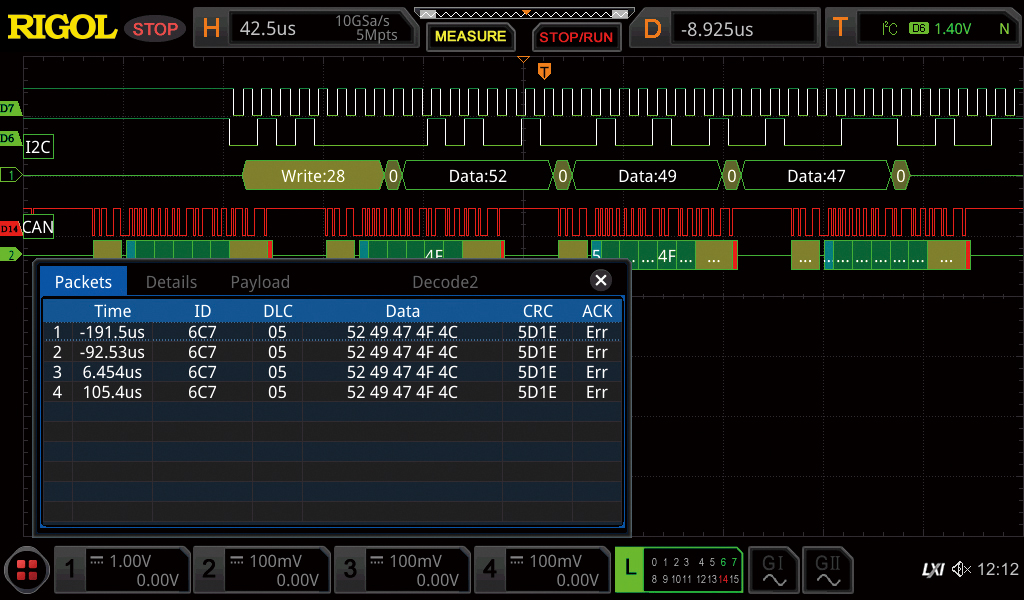Switch to the Details tab

point(171,282)
